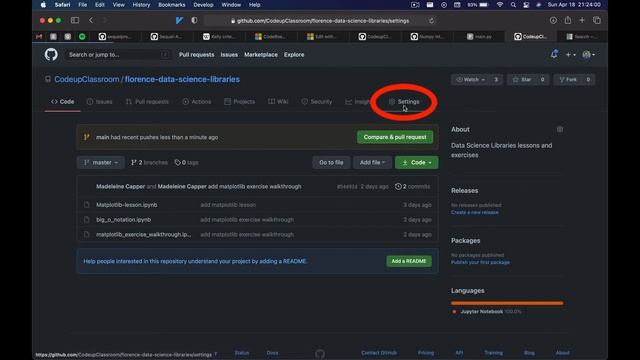Open the user avatar menu

[x=588, y=55]
